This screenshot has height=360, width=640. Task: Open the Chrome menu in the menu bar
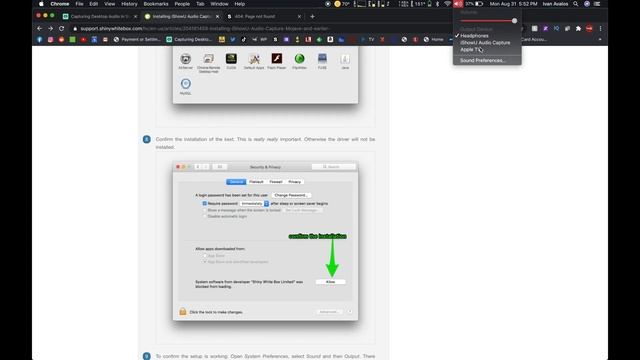coord(60,4)
